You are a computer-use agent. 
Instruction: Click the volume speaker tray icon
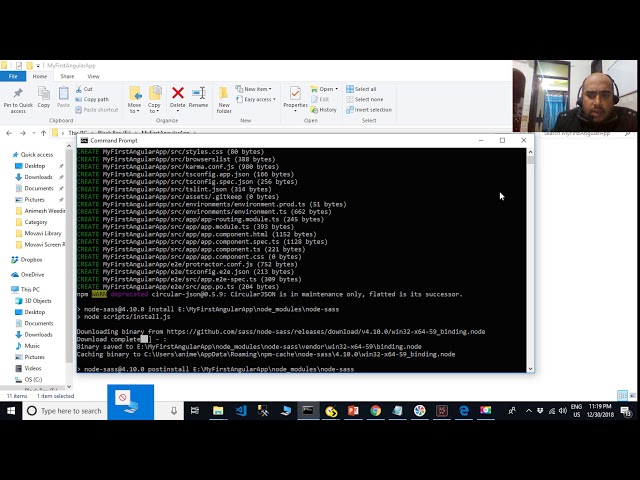[x=563, y=411]
